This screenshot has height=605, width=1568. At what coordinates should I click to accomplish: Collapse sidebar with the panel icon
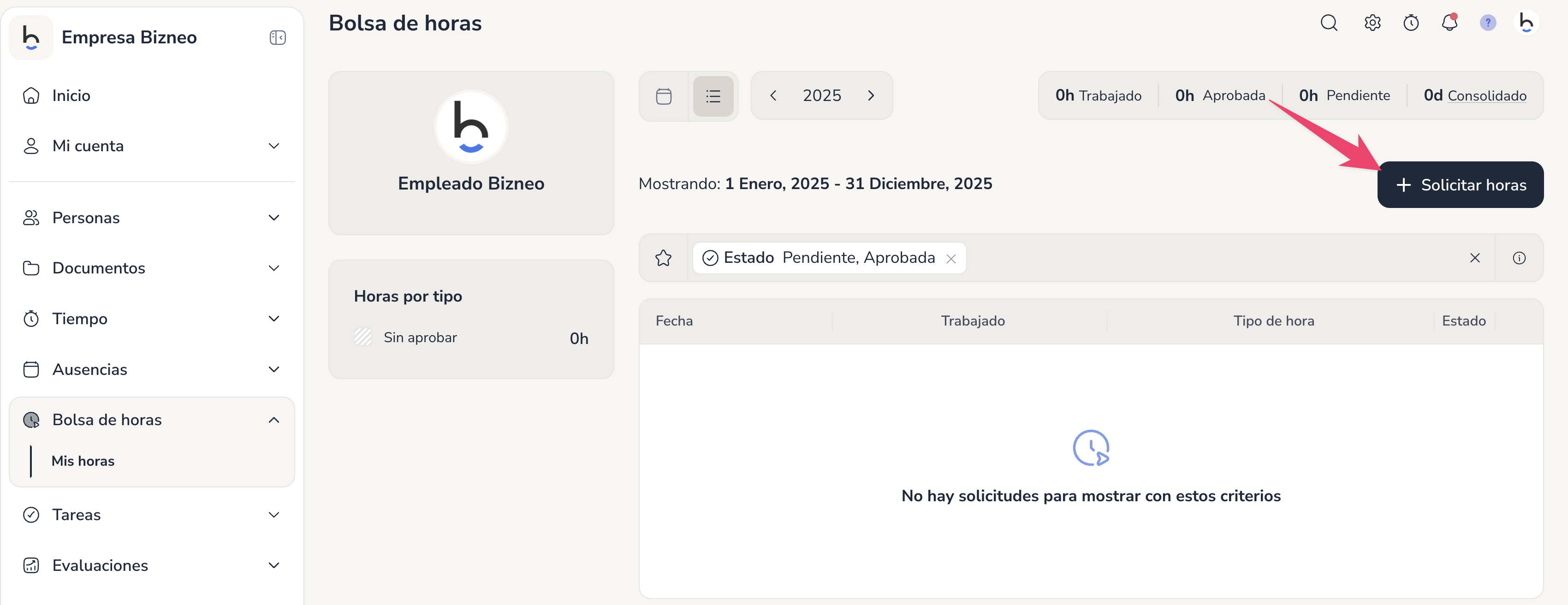[x=278, y=38]
